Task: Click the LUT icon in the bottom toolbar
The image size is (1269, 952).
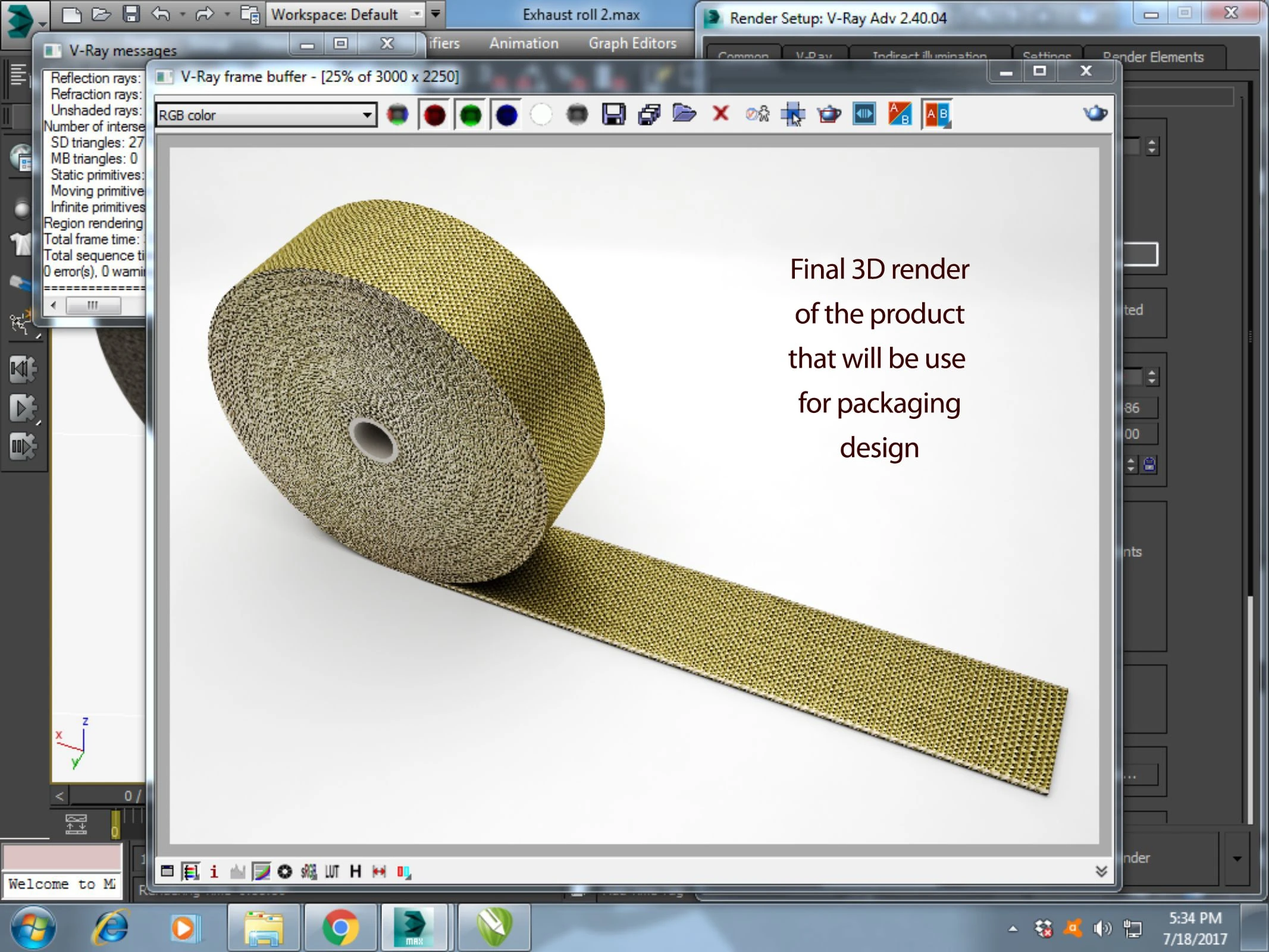Action: click(331, 872)
